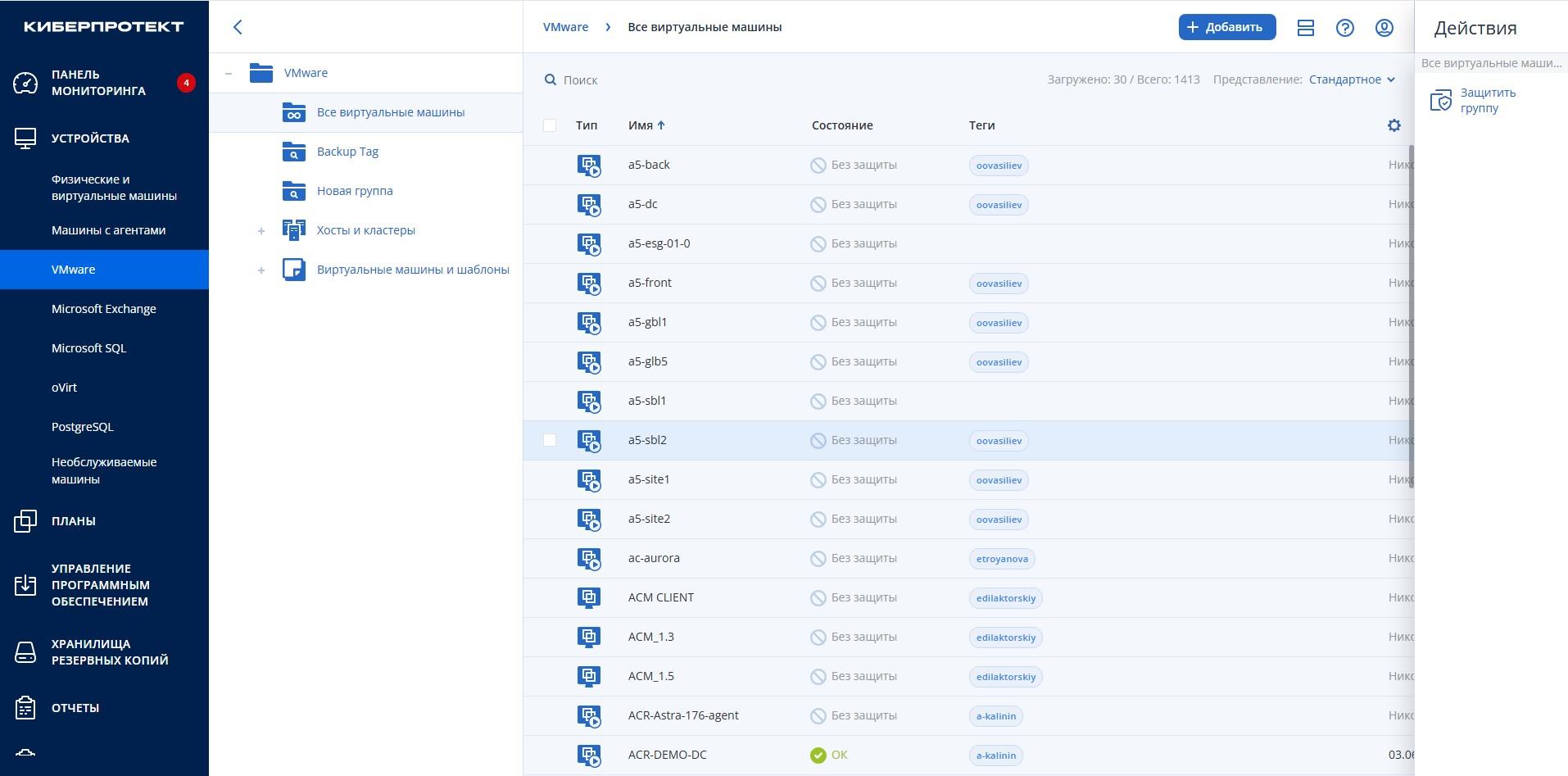Click the backup storage drive icon
1568x776 pixels.
[25, 652]
